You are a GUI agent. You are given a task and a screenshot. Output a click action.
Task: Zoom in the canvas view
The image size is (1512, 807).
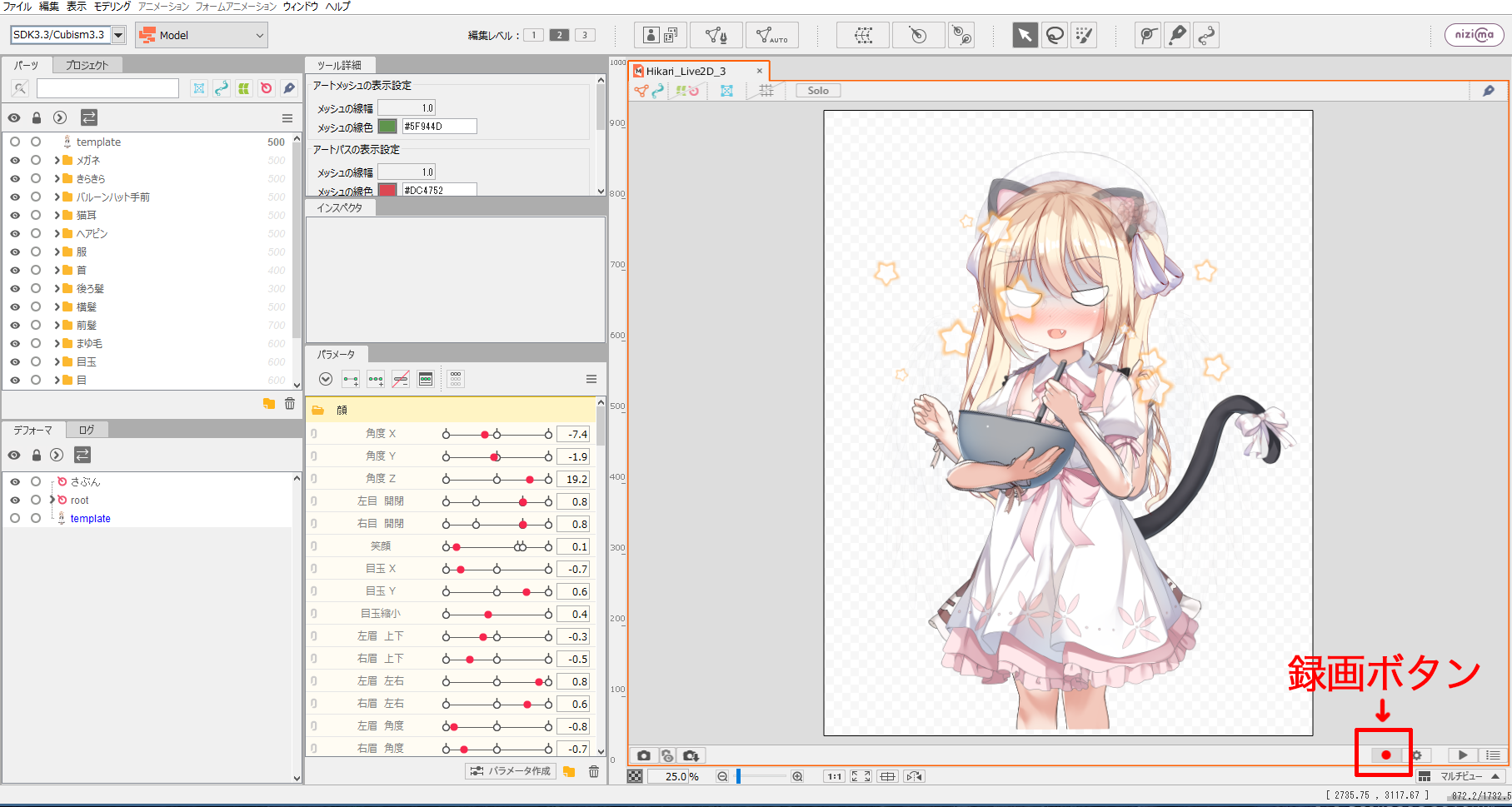pos(797,776)
